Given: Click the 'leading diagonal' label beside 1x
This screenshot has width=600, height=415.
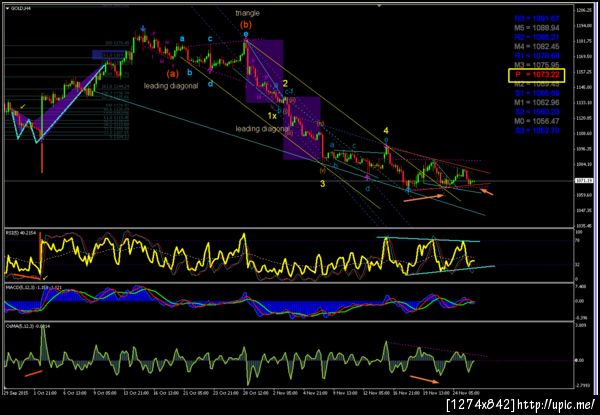Looking at the screenshot, I should (262, 129).
